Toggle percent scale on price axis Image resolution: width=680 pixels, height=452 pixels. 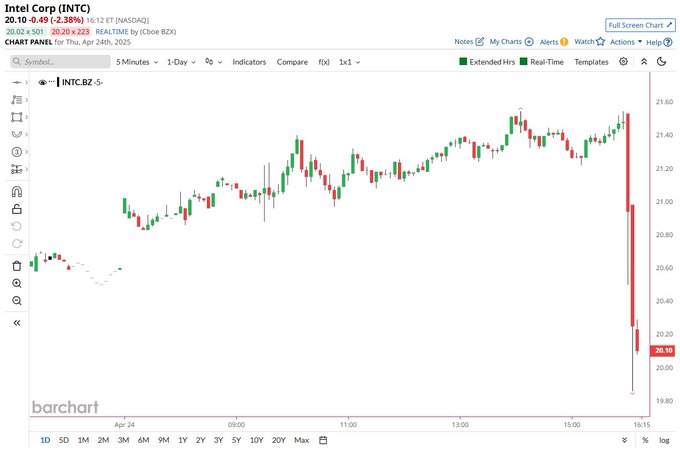pos(645,440)
